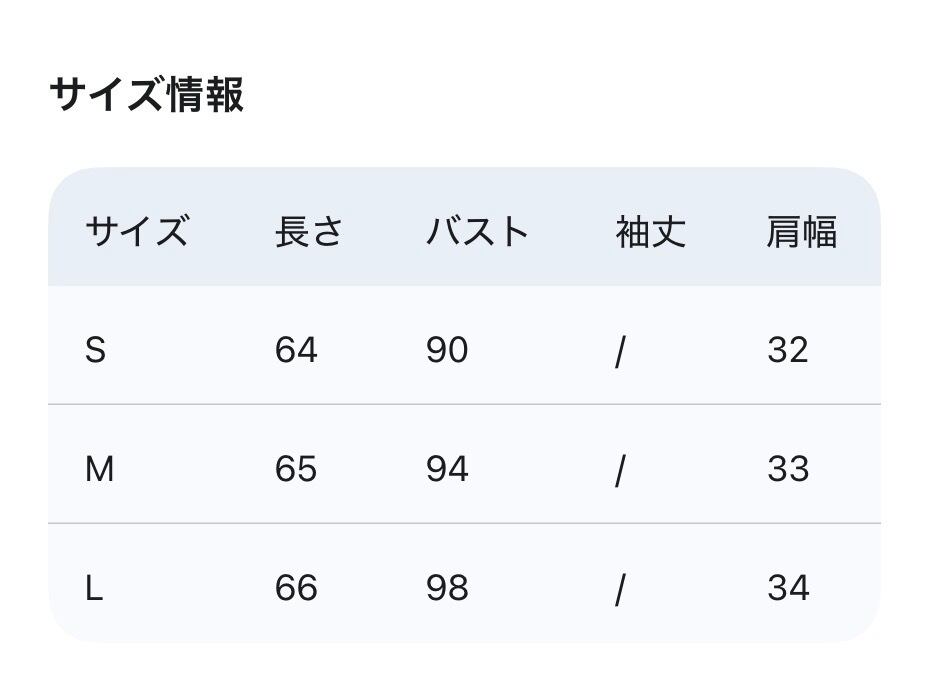This screenshot has height=685, width=949.
Task: Click the サイズ column header
Action: click(136, 232)
